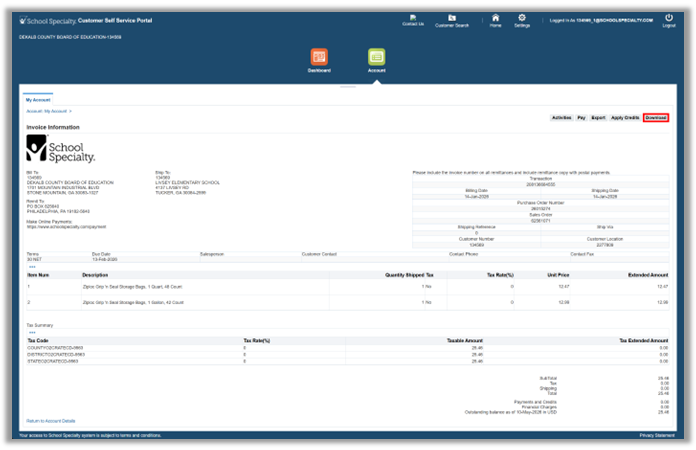The height and width of the screenshot is (450, 696).
Task: Open the terms and conditions footer notice
Action: click(90, 435)
